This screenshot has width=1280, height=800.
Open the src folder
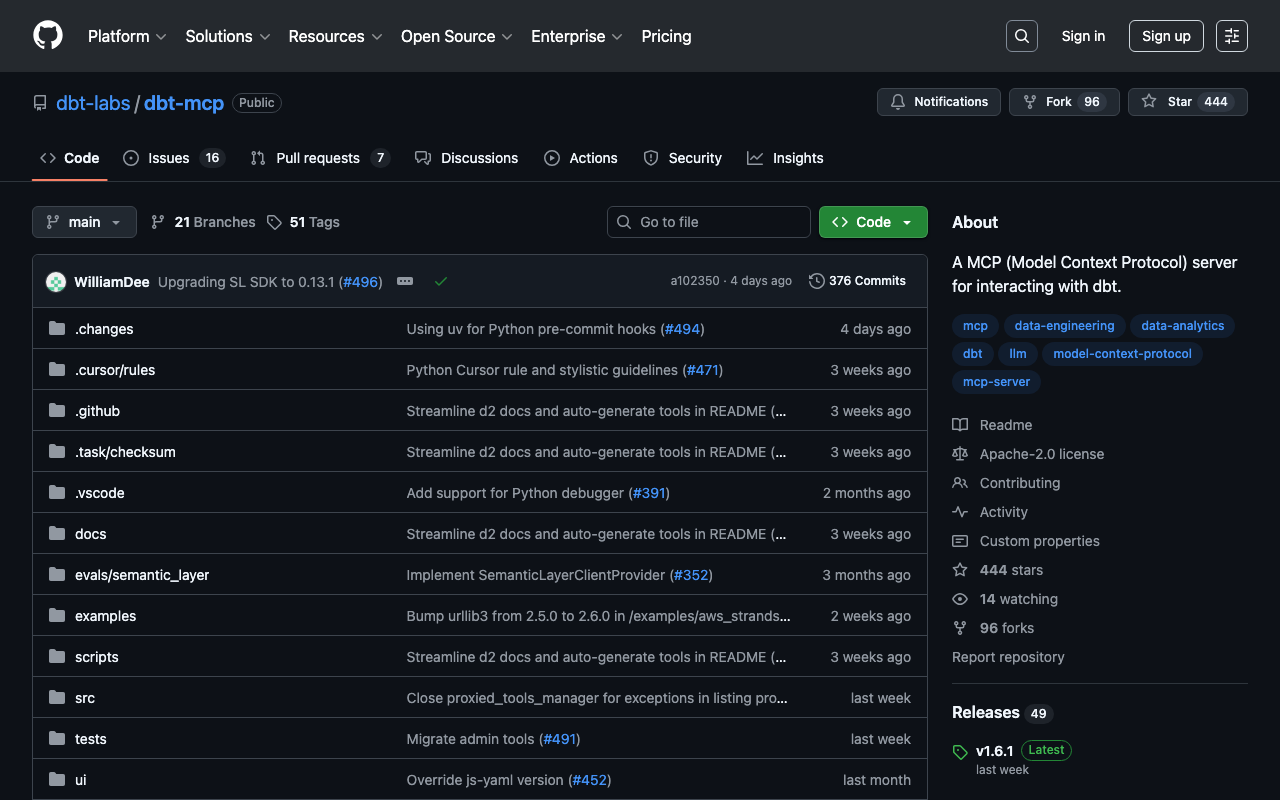tap(85, 698)
